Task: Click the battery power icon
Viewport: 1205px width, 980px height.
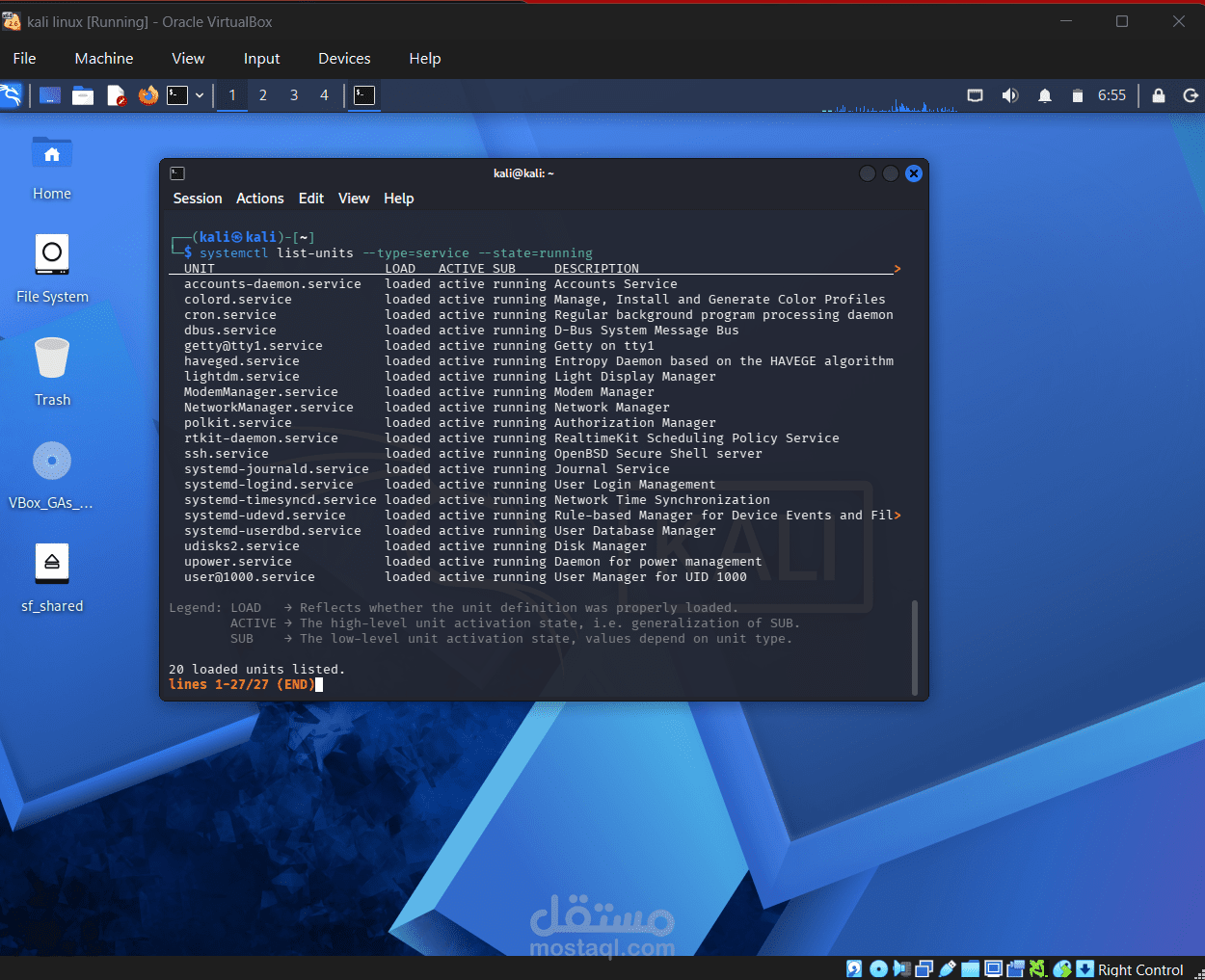Action: point(1078,95)
